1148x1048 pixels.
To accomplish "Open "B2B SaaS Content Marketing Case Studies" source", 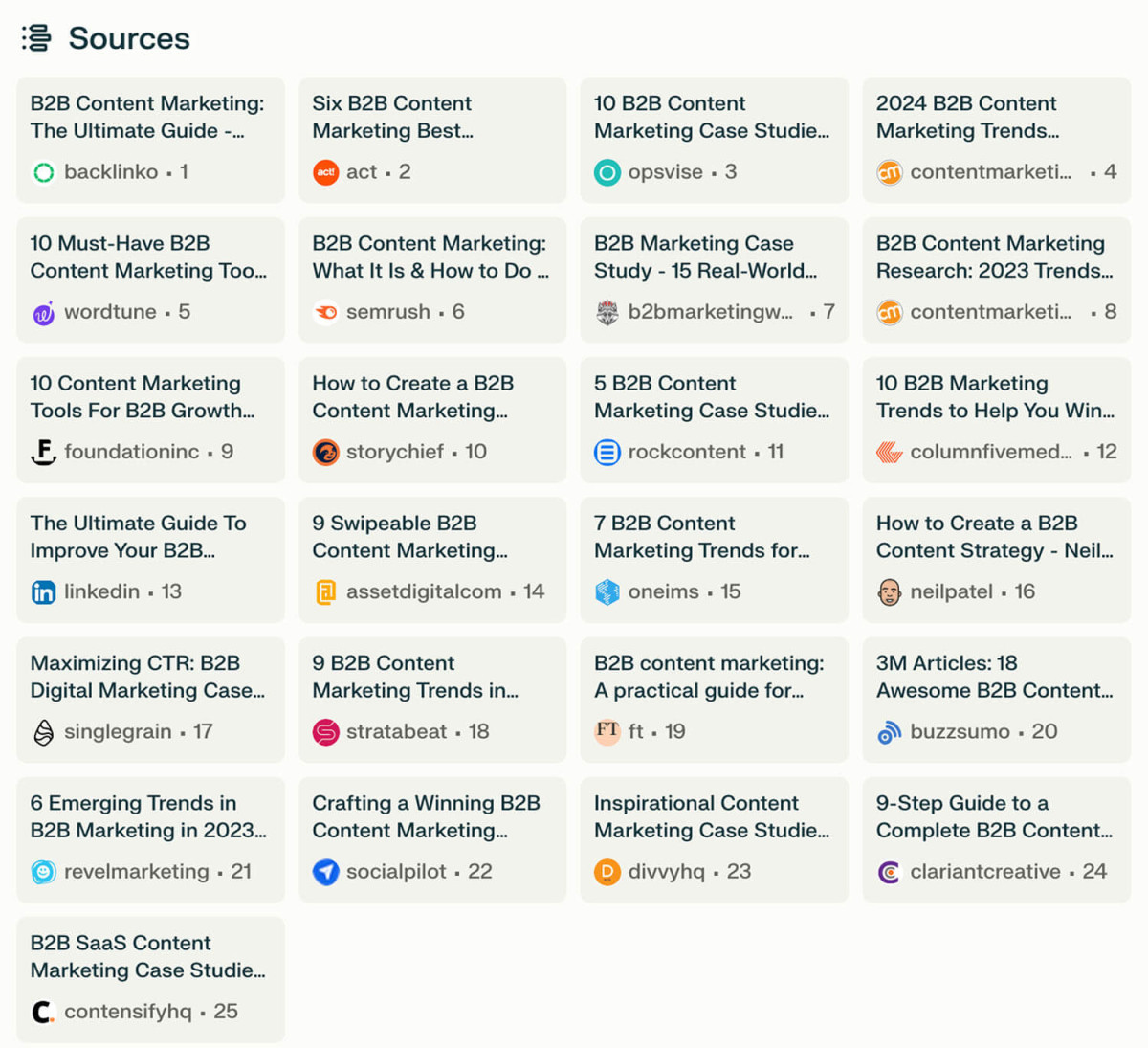I will 150,978.
